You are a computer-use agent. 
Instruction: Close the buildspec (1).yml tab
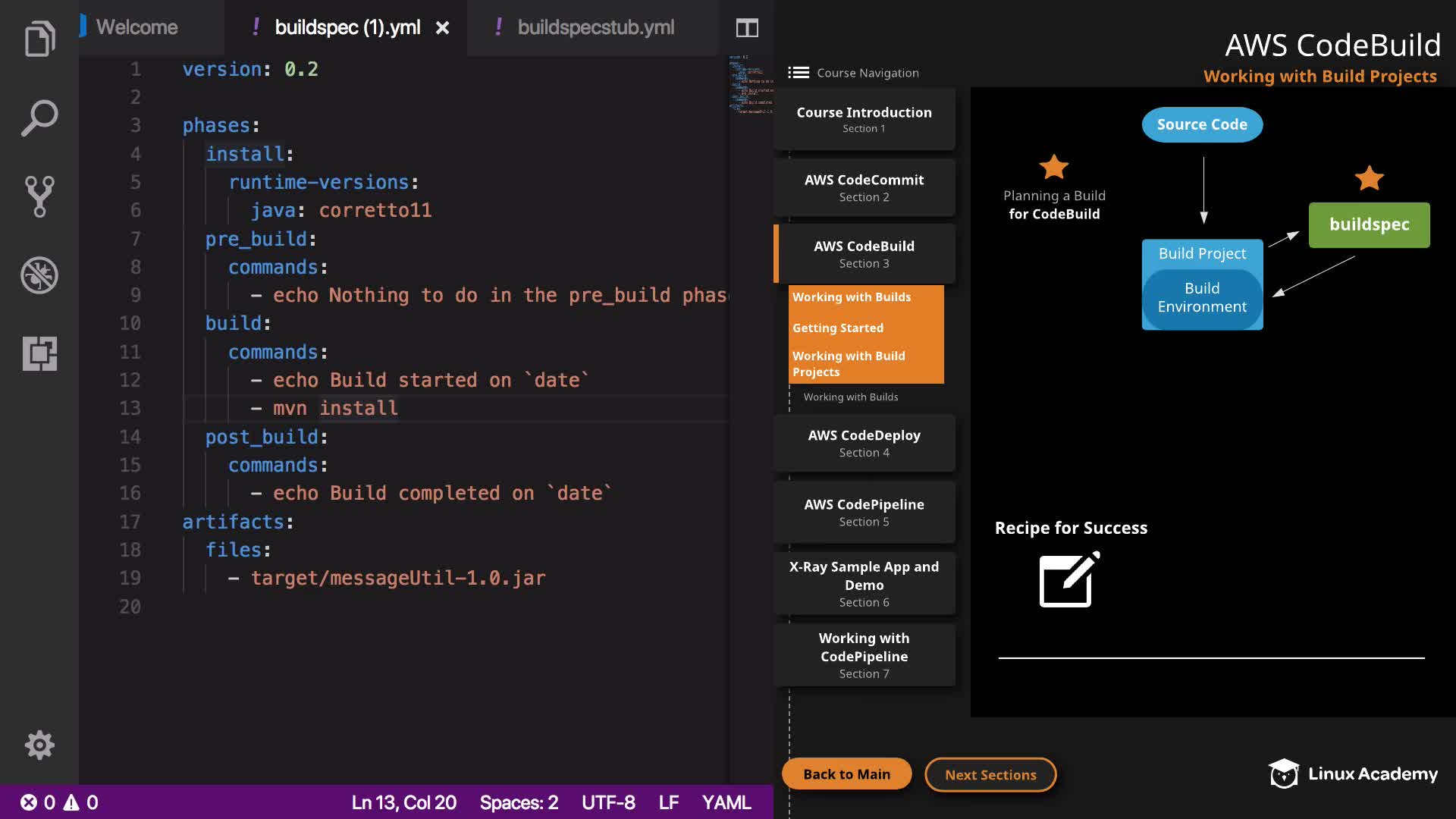pyautogui.click(x=442, y=28)
